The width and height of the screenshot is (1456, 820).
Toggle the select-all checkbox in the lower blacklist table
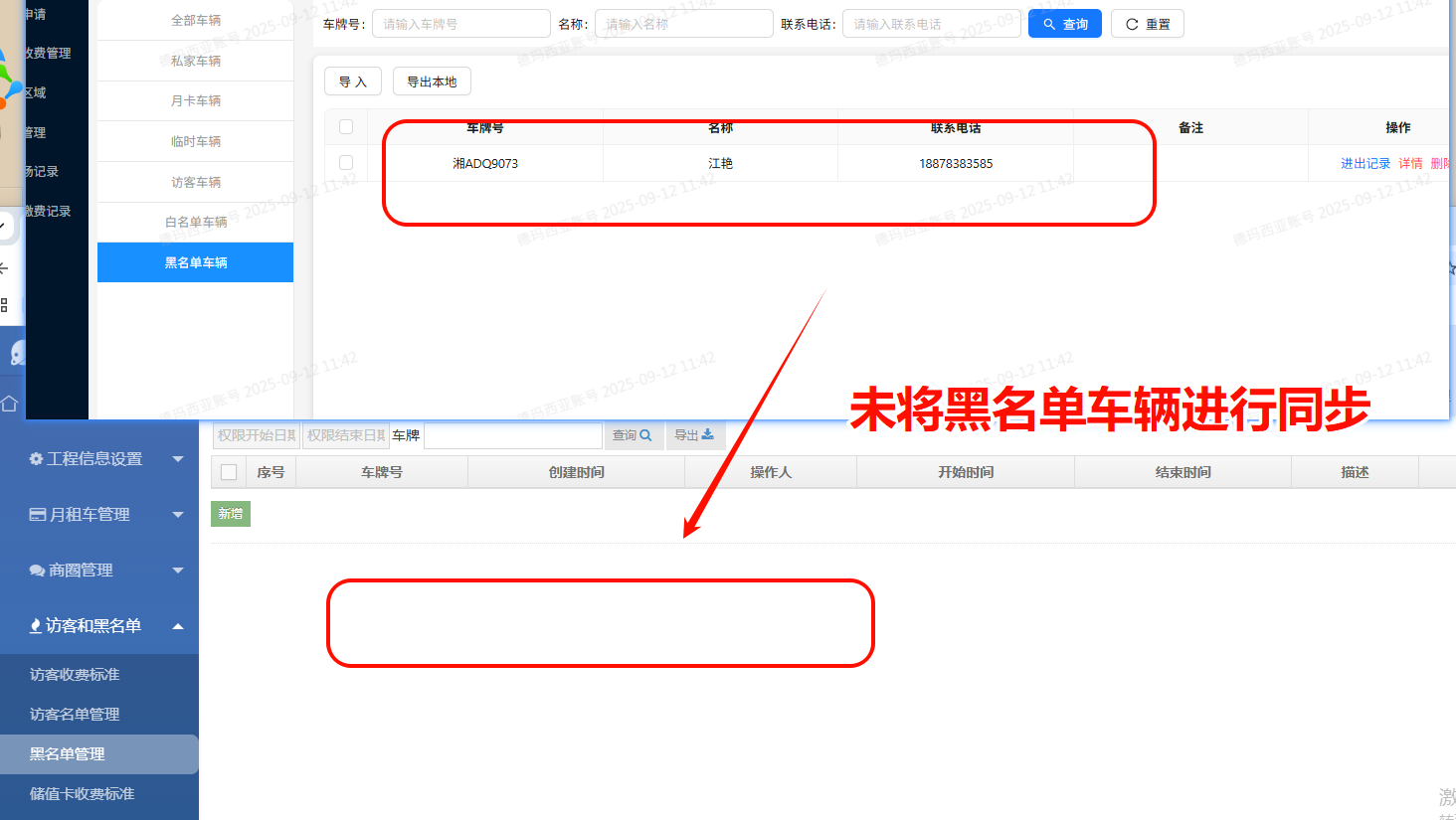(228, 471)
